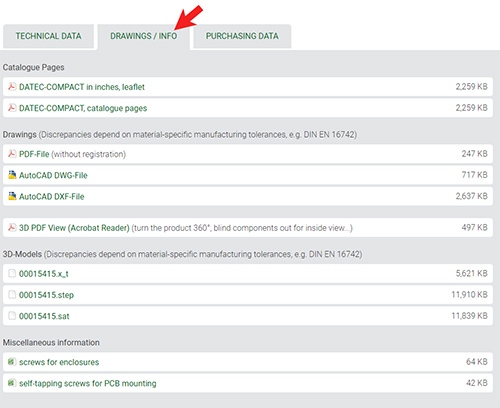The width and height of the screenshot is (500, 408).
Task: Download the 00015415.step model link
Action: 46,295
